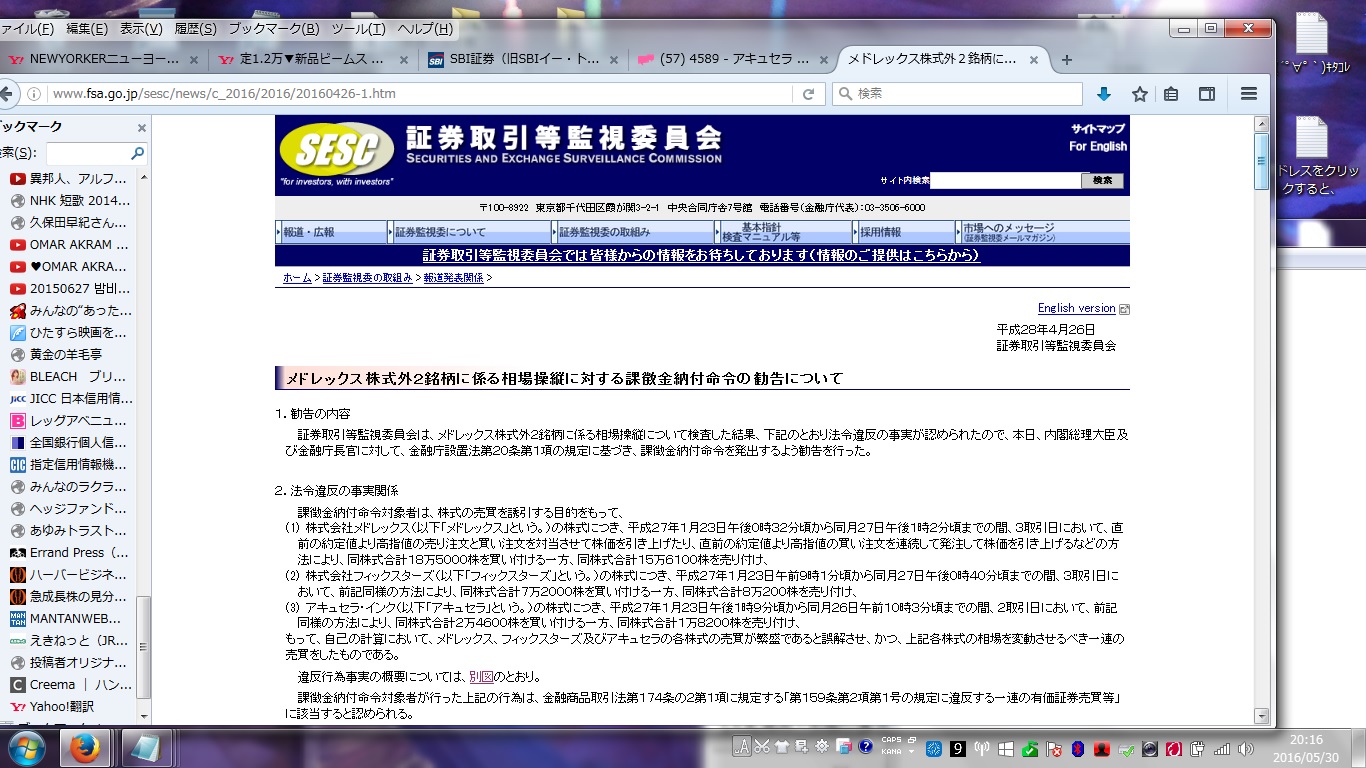1366x768 pixels.
Task: Show bookmarks list via the clipboard toolbar icon
Action: (1171, 94)
